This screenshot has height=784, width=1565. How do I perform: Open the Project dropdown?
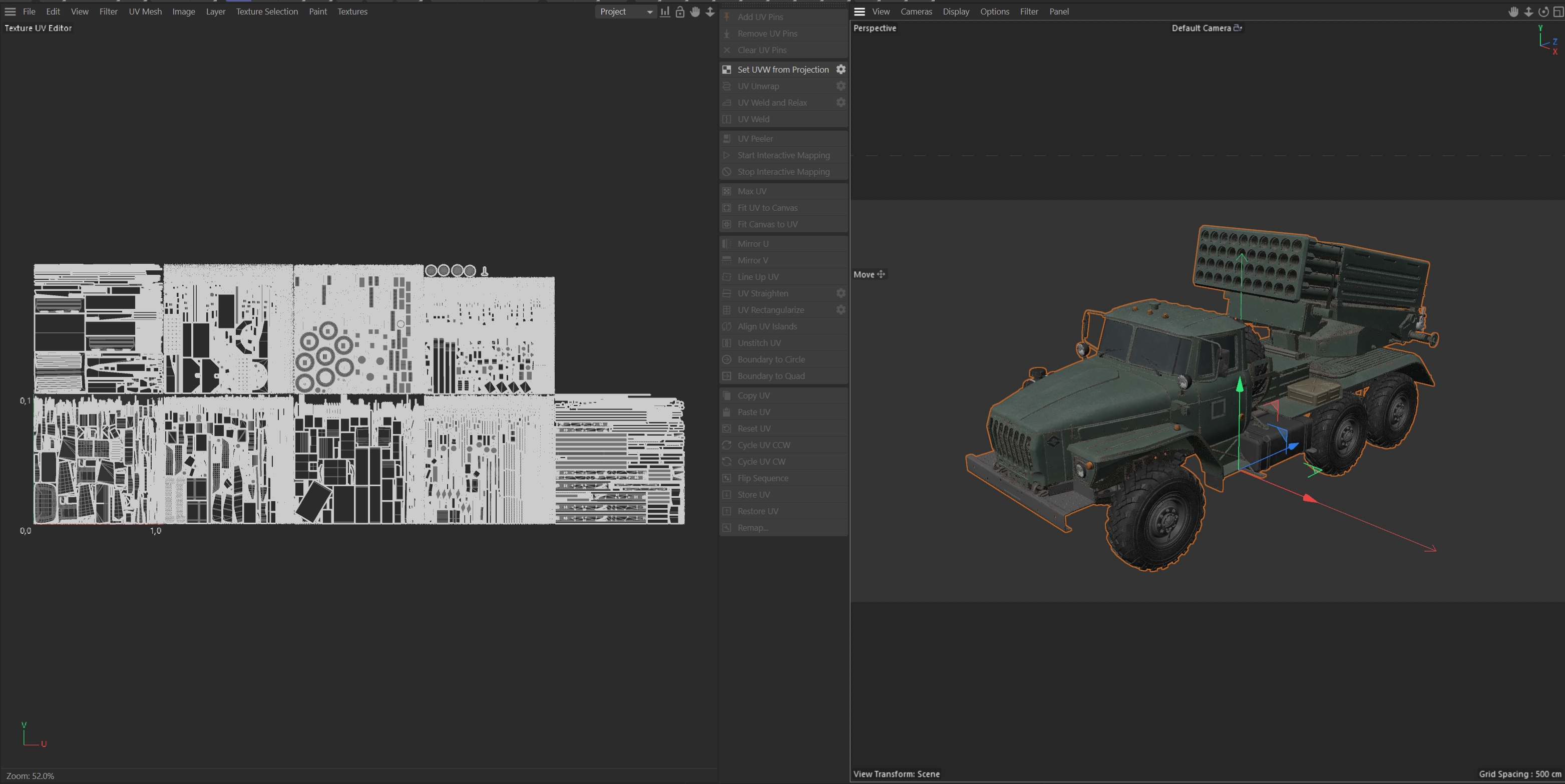pyautogui.click(x=625, y=12)
